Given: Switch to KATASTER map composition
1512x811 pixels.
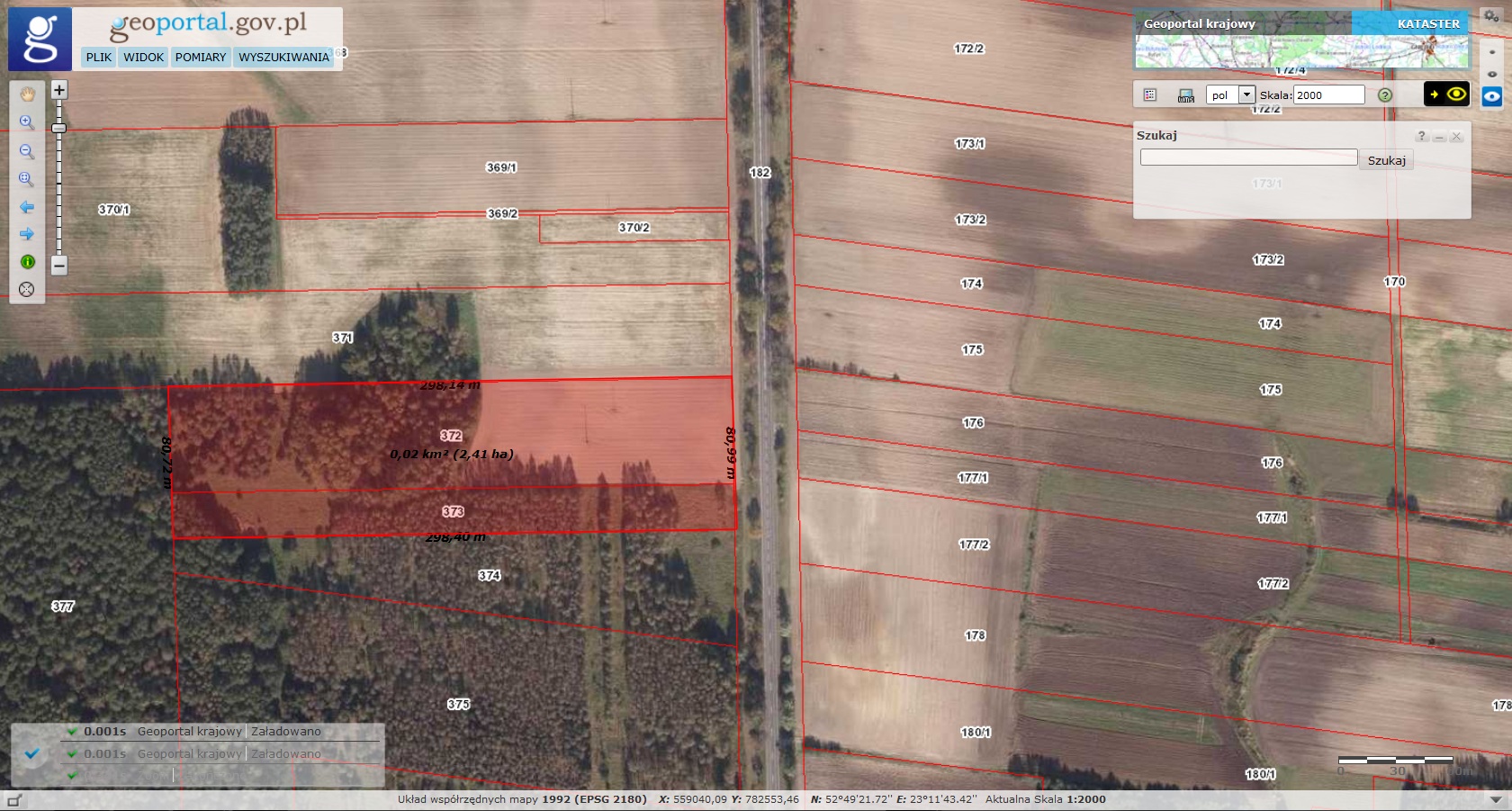Looking at the screenshot, I should [1428, 23].
